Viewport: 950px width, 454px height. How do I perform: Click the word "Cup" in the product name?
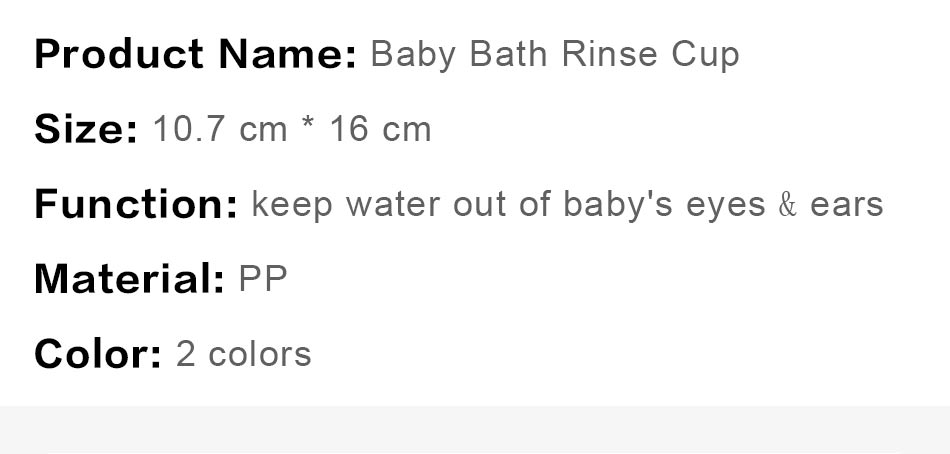tap(704, 55)
